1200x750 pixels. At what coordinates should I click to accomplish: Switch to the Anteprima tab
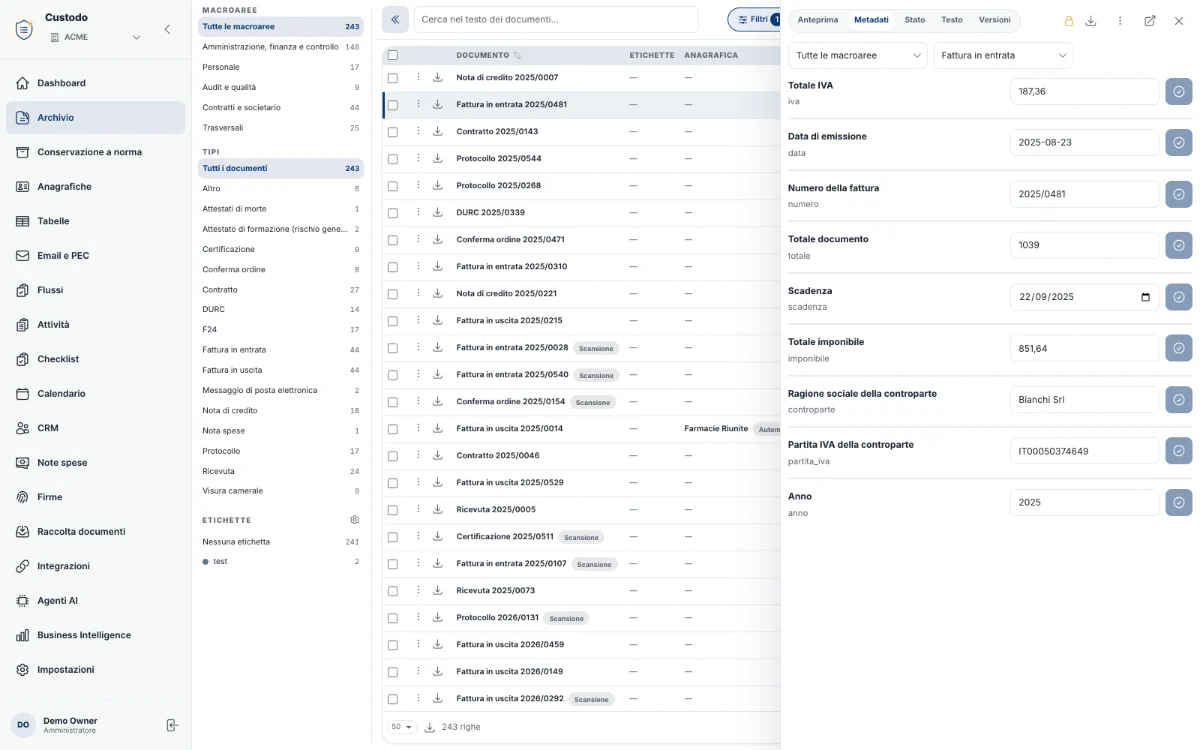click(x=818, y=20)
